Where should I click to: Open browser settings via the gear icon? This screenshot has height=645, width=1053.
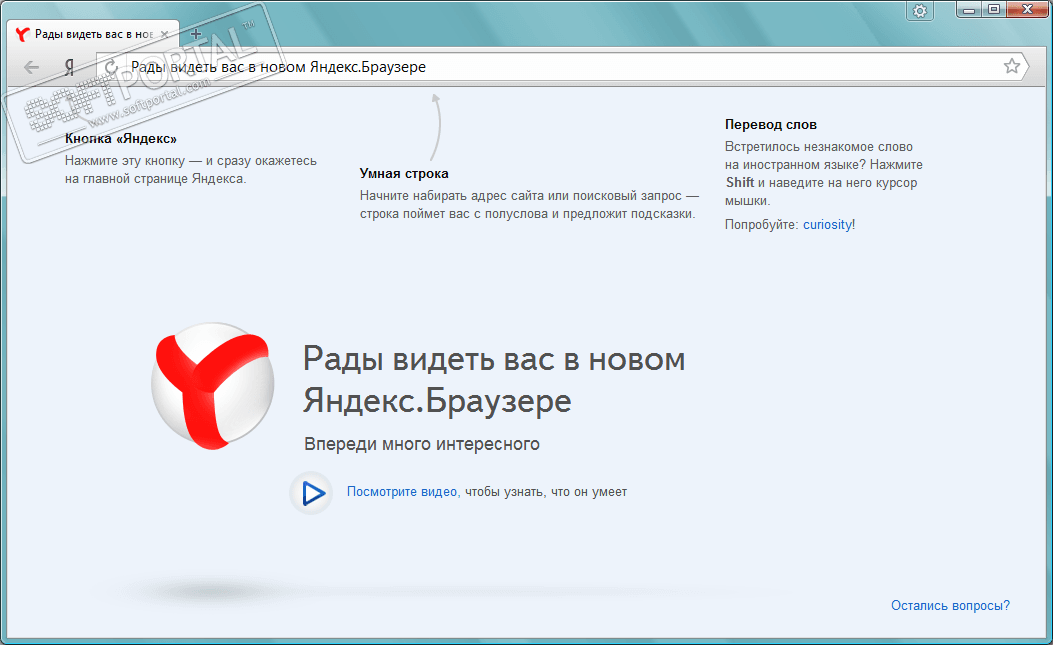click(920, 11)
